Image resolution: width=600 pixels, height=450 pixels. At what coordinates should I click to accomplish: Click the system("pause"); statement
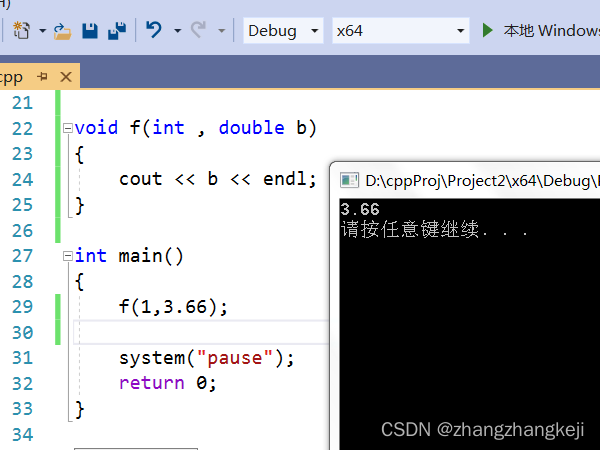coord(207,358)
